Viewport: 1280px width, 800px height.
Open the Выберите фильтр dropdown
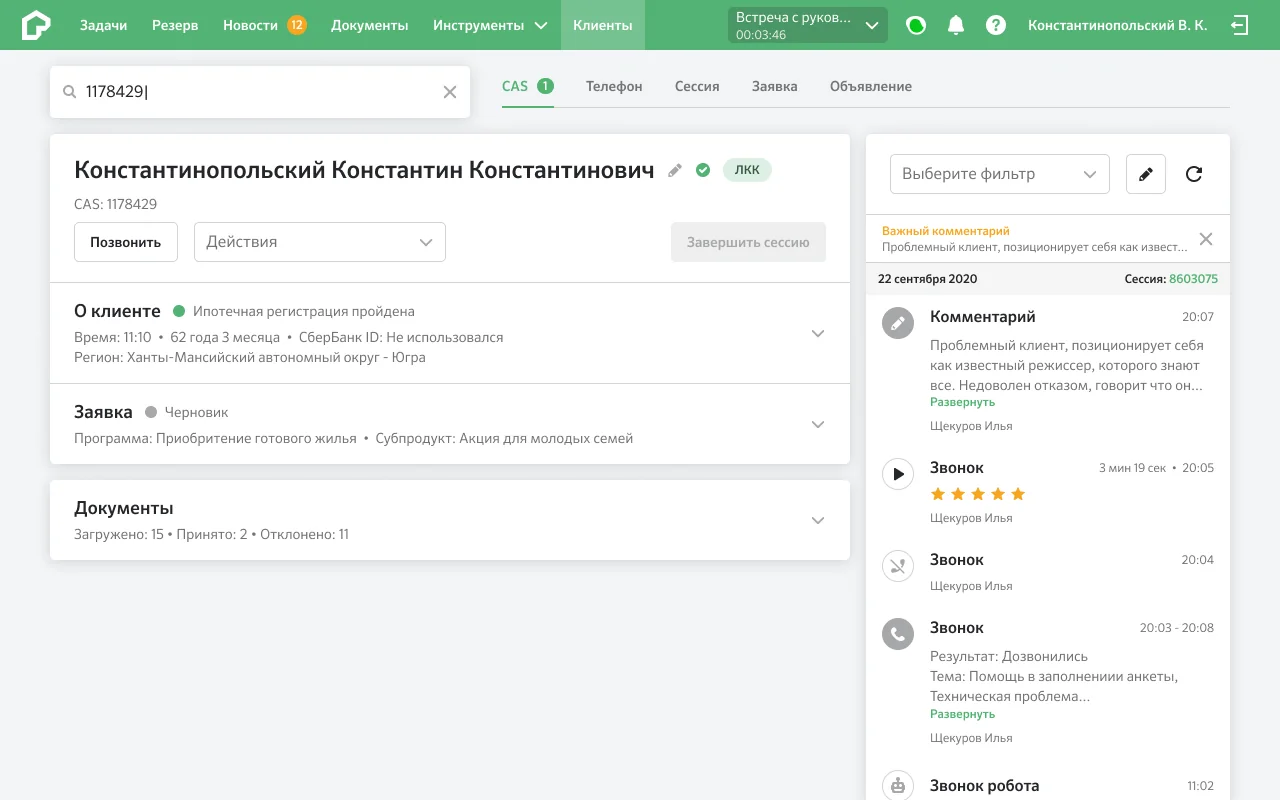[x=1000, y=174]
